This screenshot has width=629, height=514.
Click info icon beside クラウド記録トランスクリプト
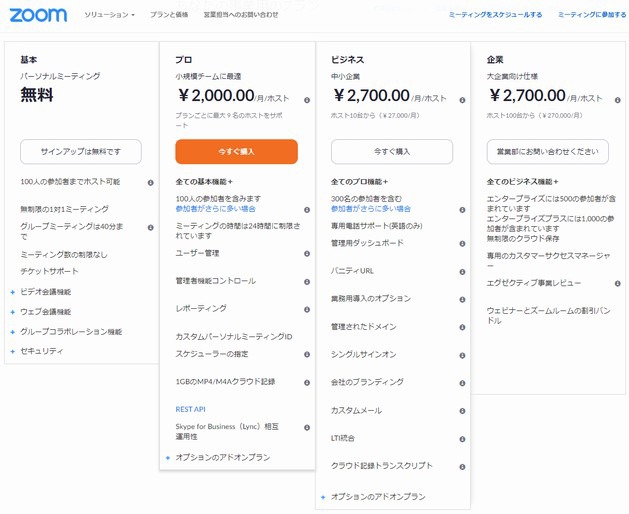(x=462, y=467)
